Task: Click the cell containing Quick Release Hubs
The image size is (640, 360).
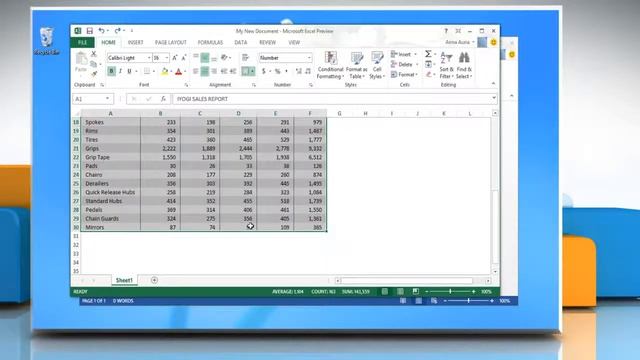Action: coord(111,192)
